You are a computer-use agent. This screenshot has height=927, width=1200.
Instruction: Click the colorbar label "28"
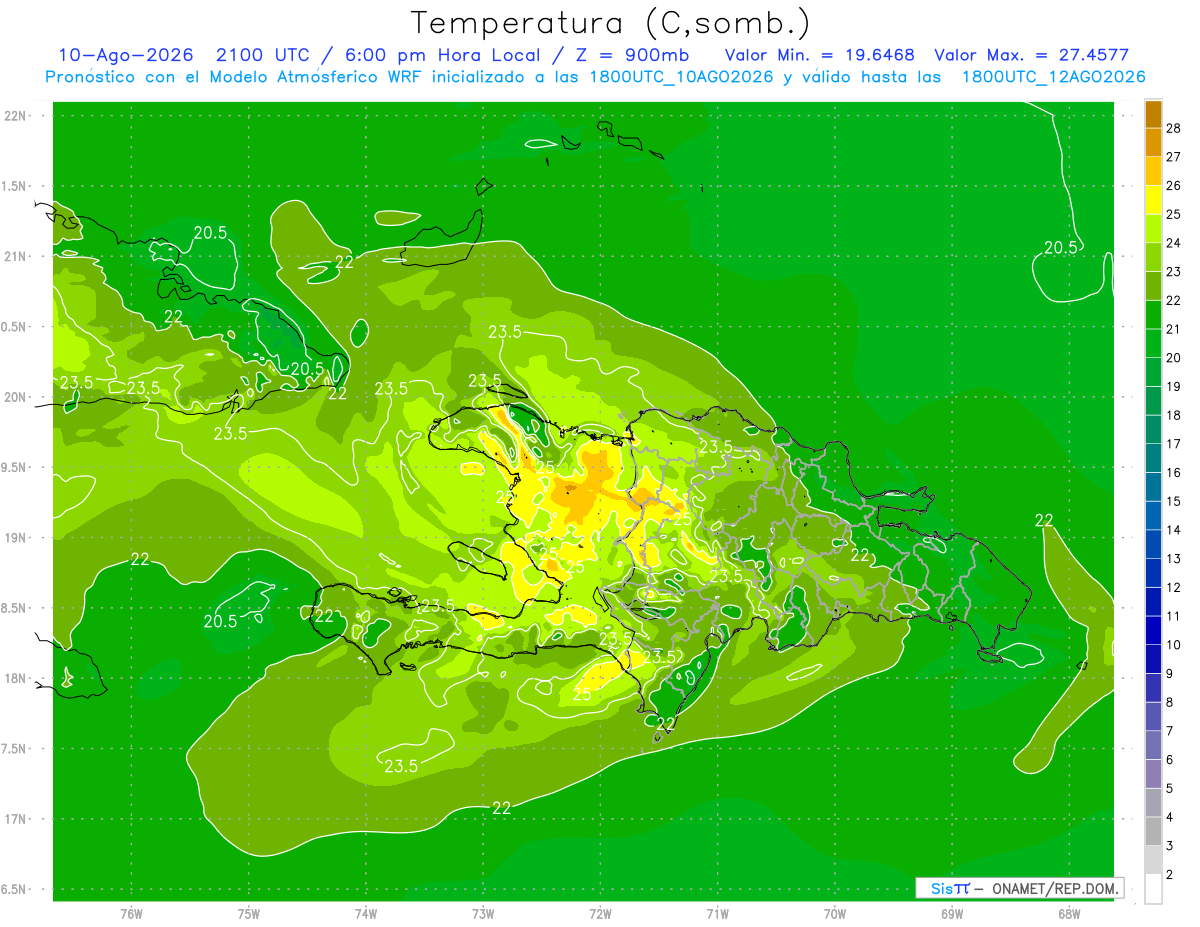point(1174,128)
